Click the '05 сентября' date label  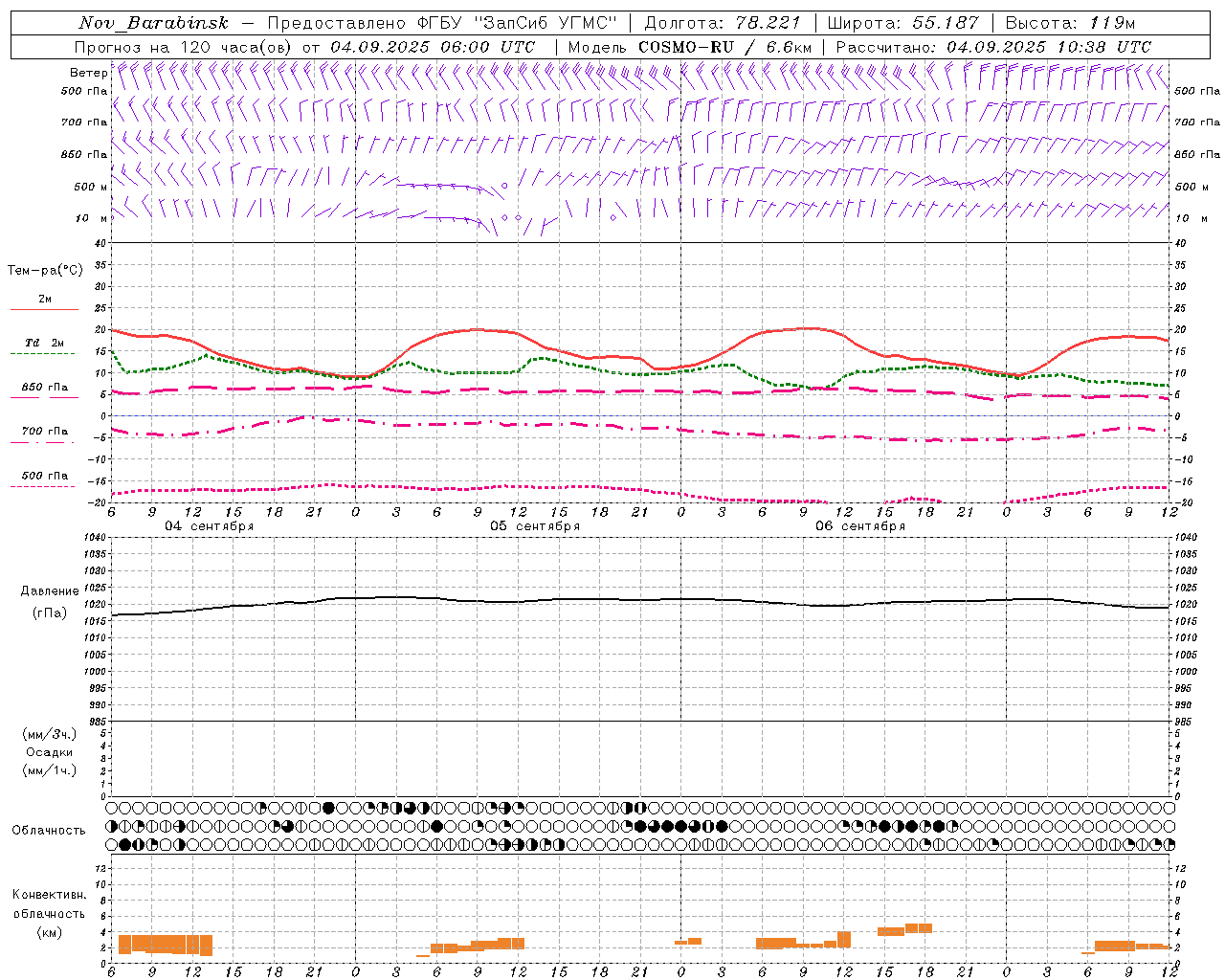click(535, 526)
